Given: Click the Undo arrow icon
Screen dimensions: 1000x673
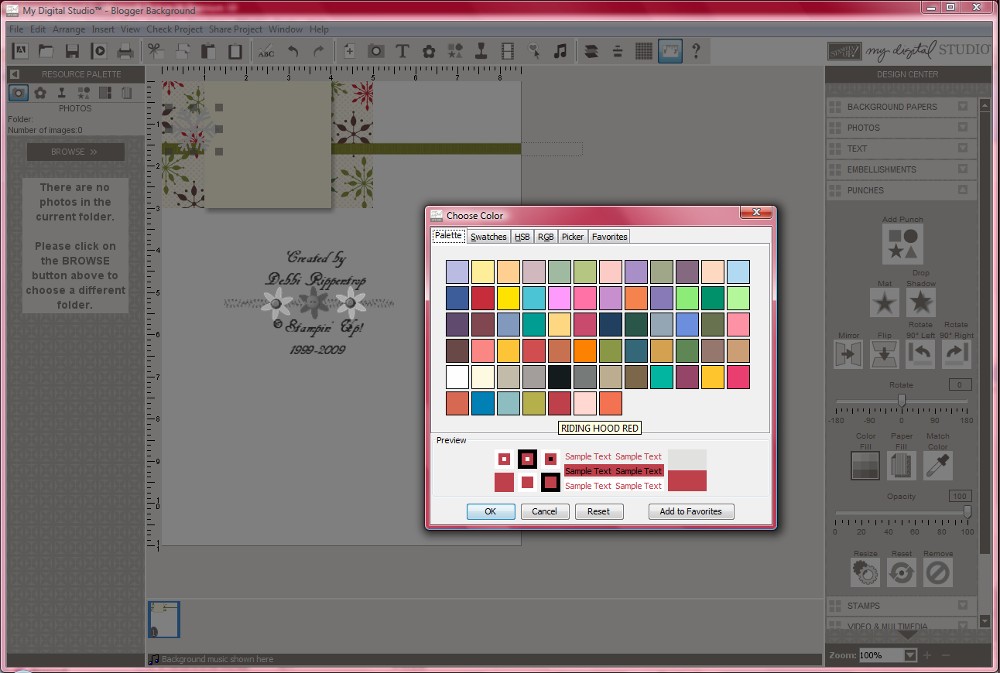Looking at the screenshot, I should 293,51.
